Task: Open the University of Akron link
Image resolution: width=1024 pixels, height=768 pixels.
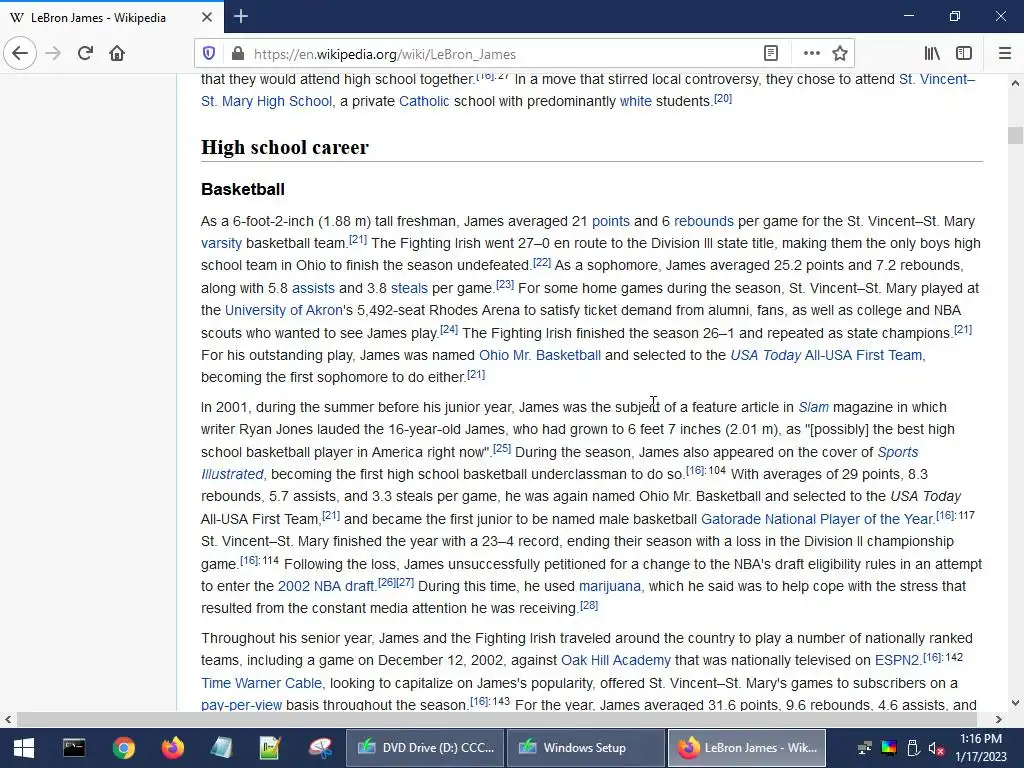Action: pyautogui.click(x=283, y=310)
